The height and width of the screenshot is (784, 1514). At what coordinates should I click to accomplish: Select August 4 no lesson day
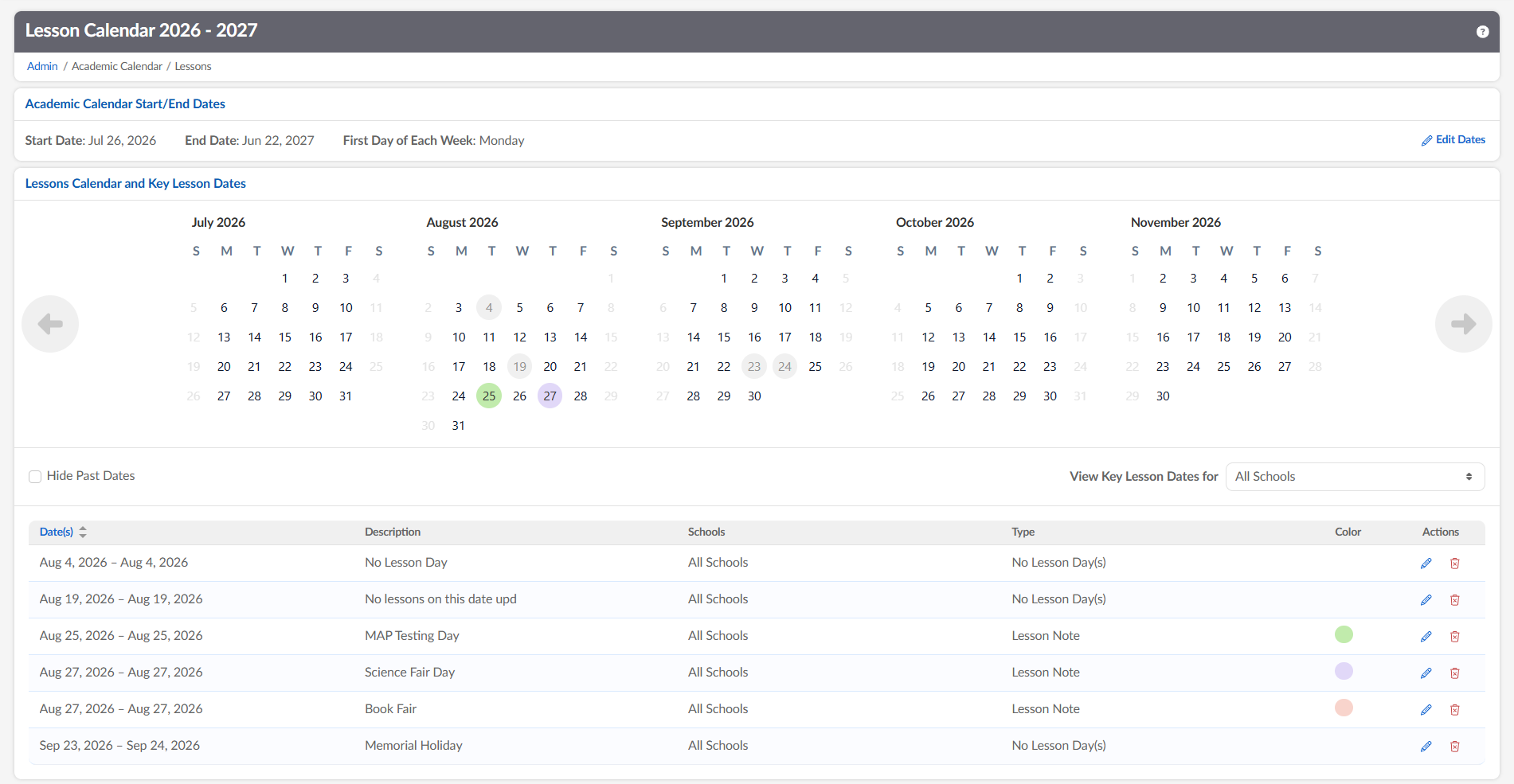coord(489,307)
